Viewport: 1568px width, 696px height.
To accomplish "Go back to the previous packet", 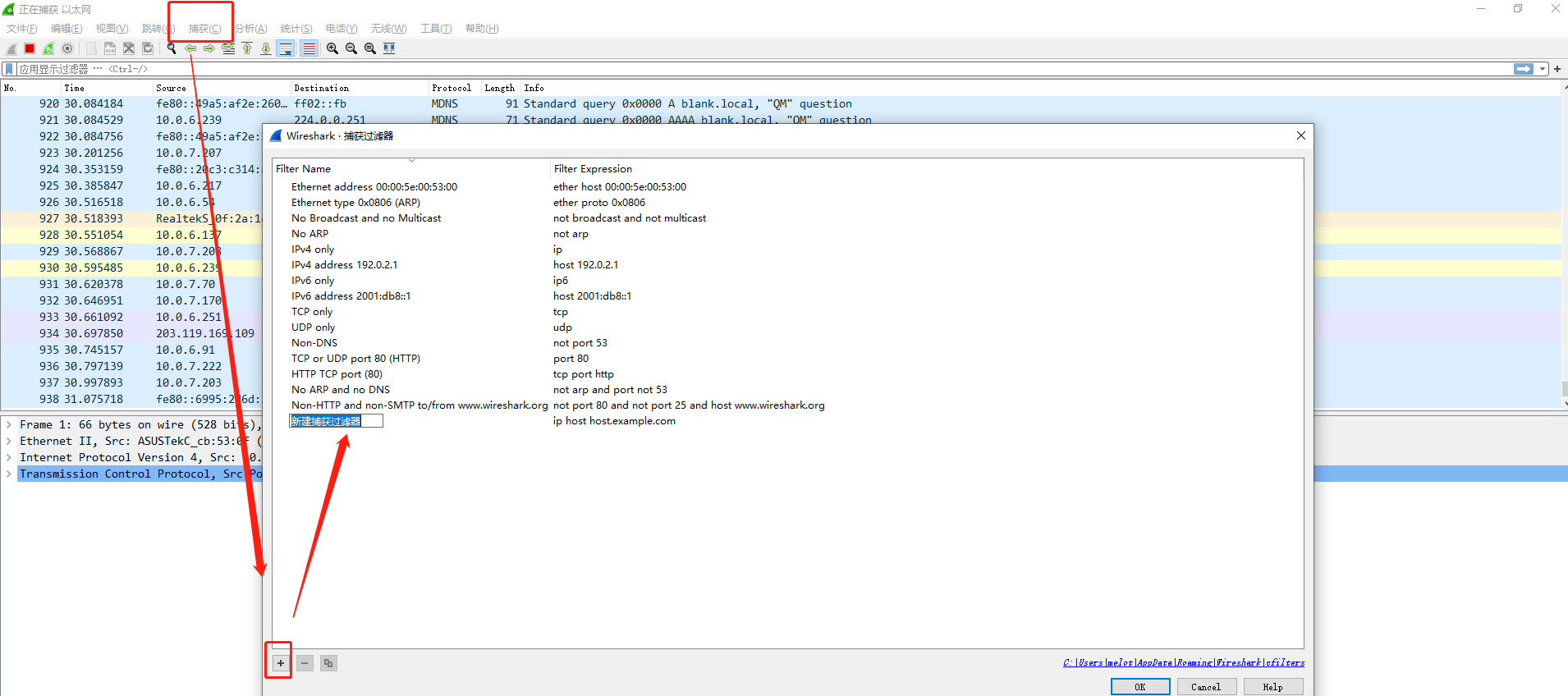I will click(x=190, y=48).
